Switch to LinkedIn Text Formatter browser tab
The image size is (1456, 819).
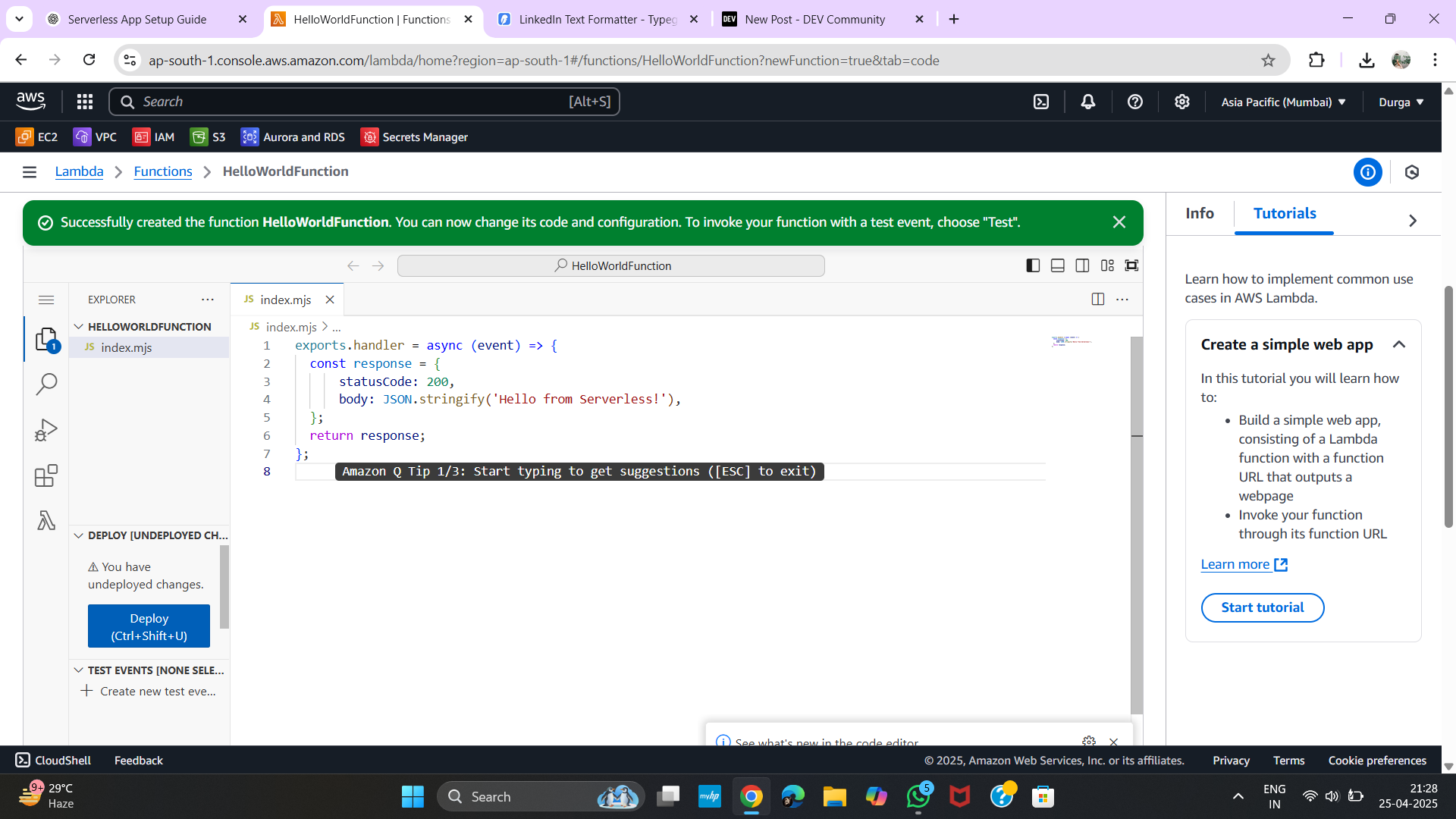click(598, 20)
